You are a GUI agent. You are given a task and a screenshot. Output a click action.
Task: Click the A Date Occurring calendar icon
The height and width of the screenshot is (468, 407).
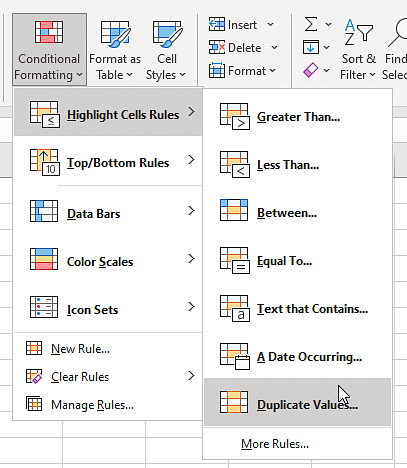(x=235, y=356)
